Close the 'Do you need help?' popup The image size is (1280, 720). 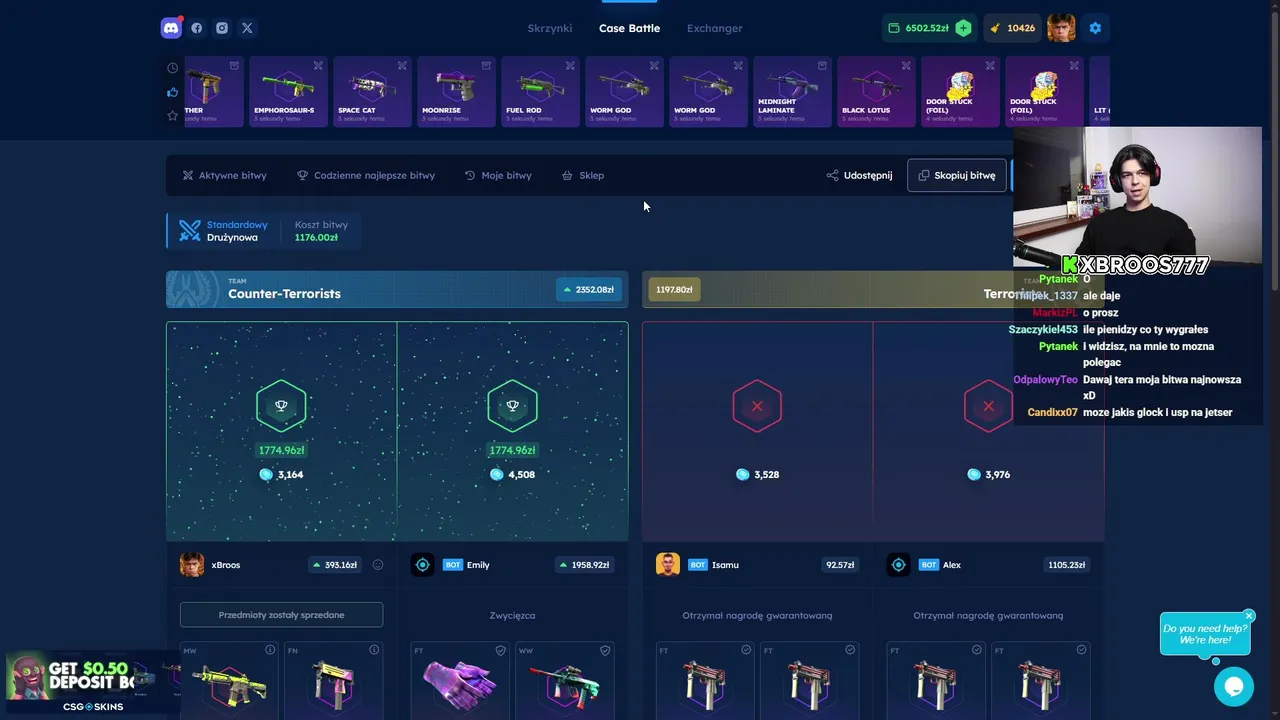(x=1249, y=616)
